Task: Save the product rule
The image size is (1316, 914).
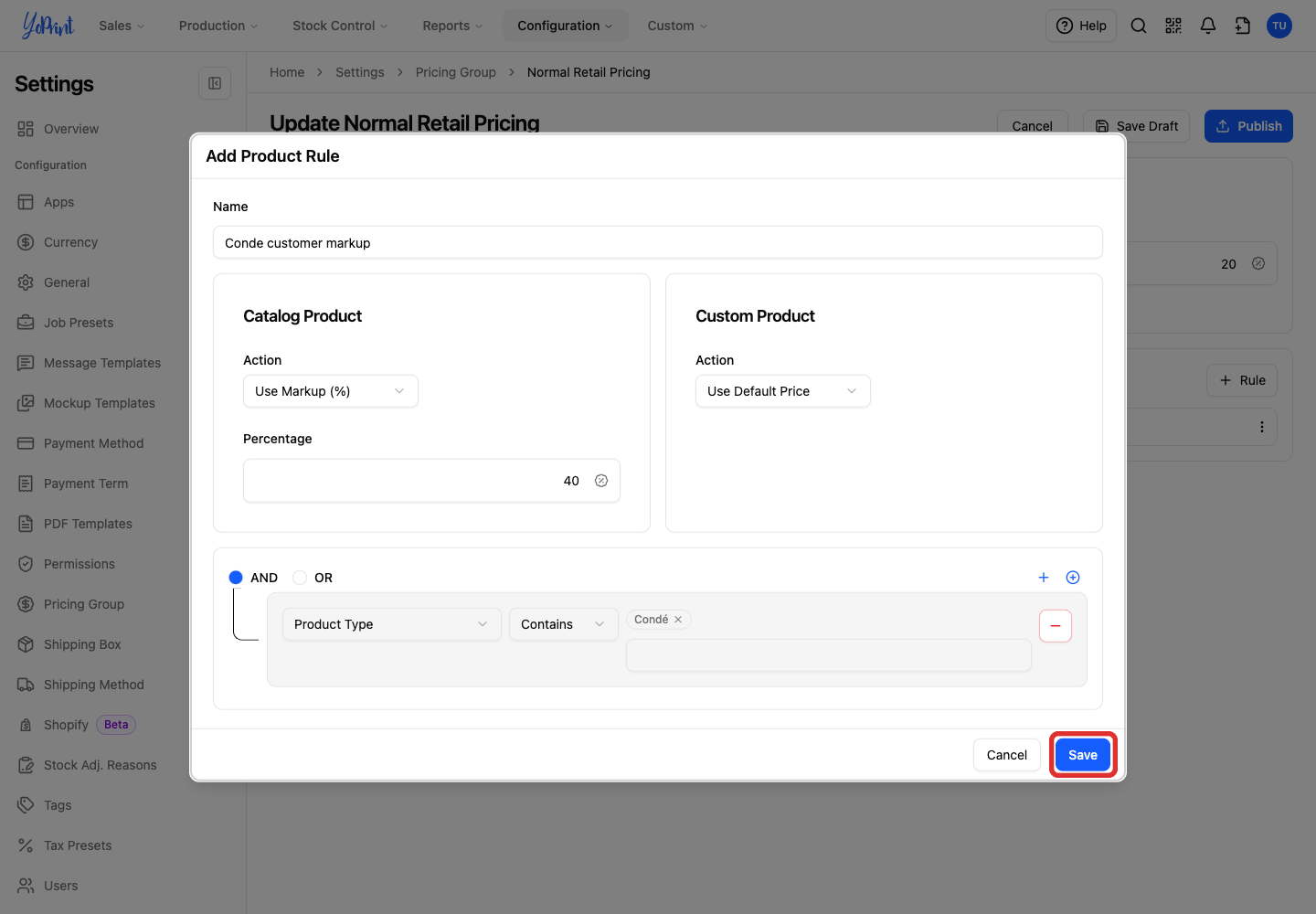Action: click(x=1083, y=755)
